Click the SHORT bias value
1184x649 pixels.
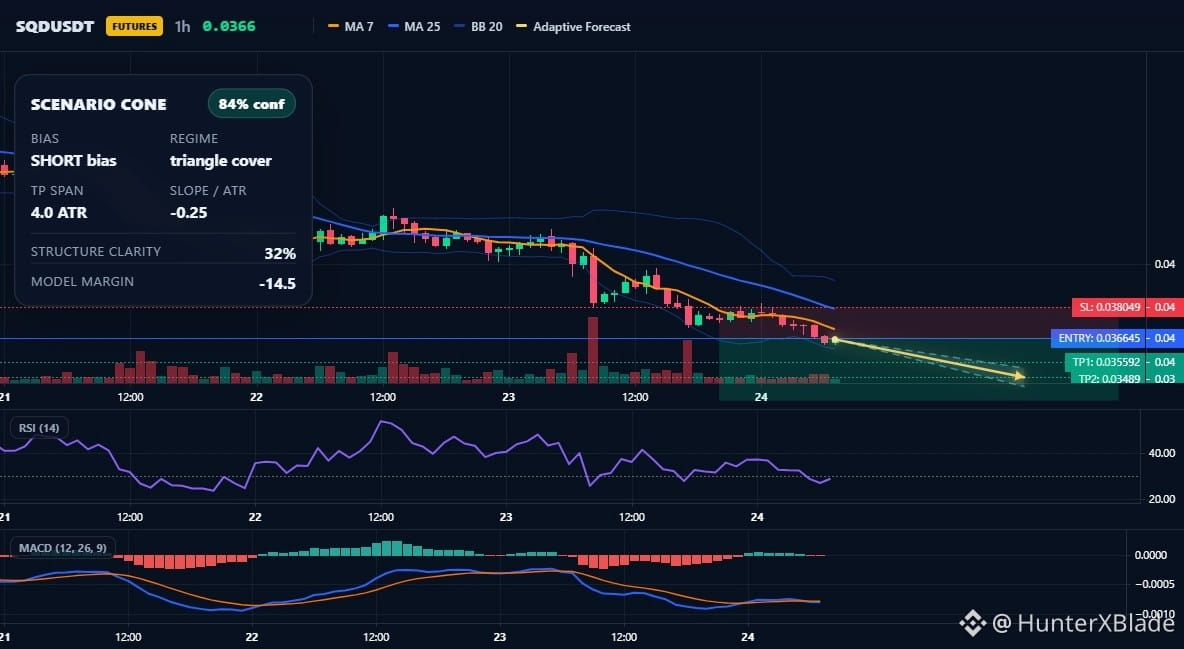pos(74,160)
